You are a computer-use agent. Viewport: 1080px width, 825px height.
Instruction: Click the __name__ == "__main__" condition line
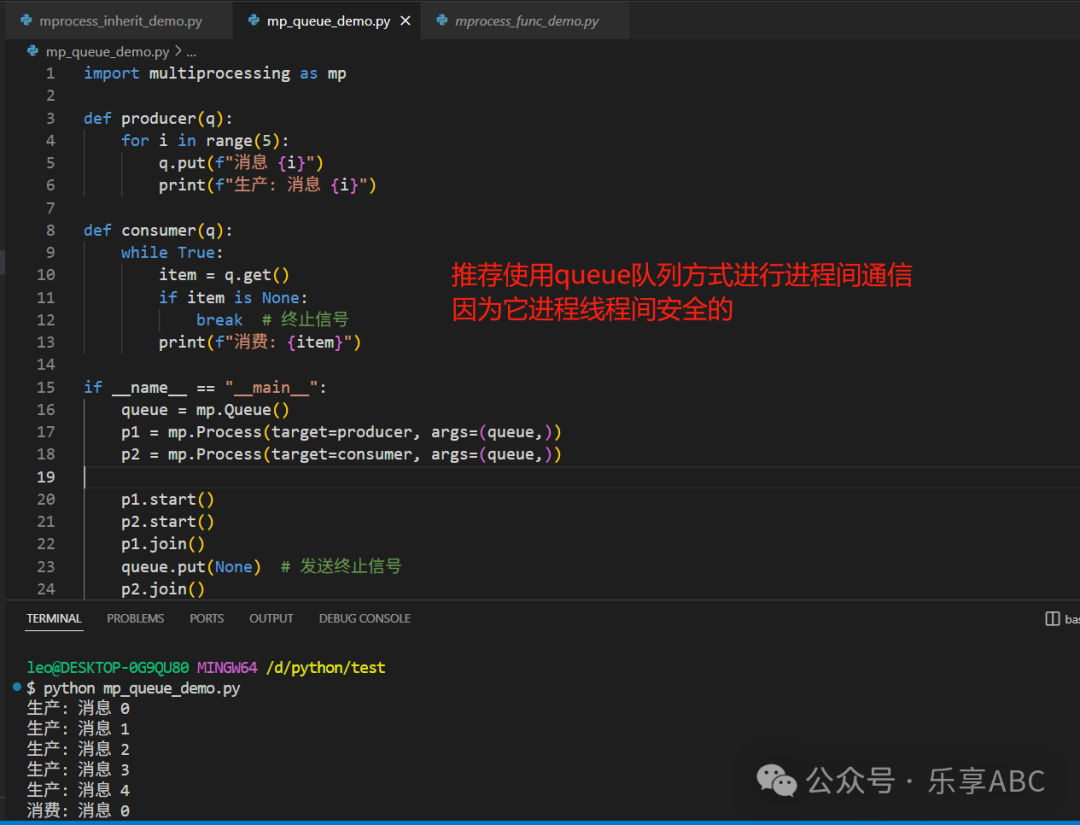[205, 388]
